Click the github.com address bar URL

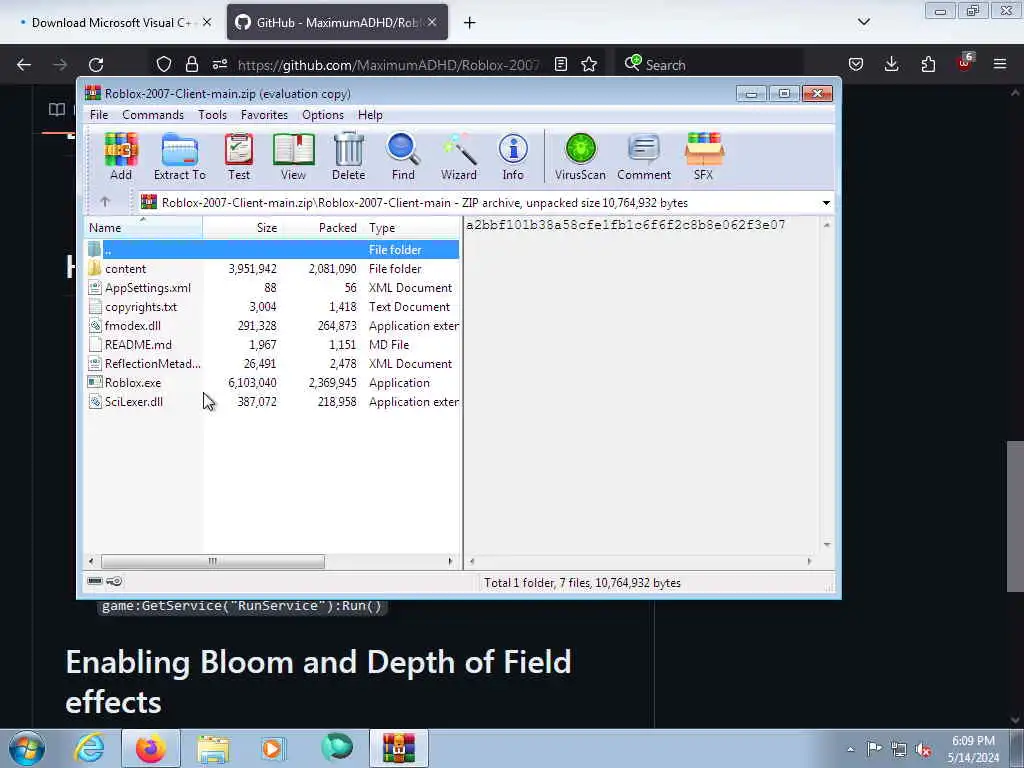(388, 65)
